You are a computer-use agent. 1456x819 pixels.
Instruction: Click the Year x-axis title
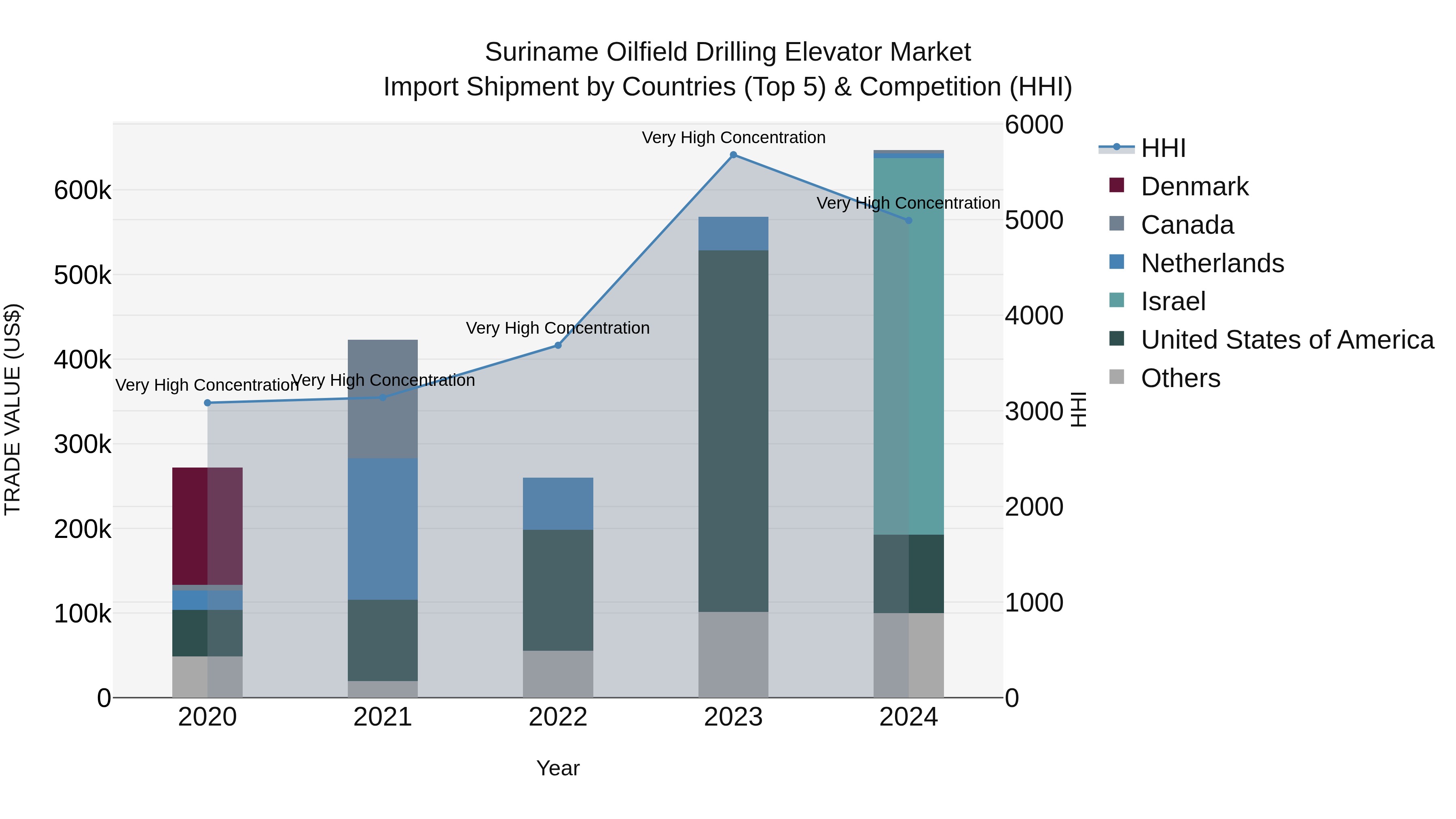(x=558, y=769)
